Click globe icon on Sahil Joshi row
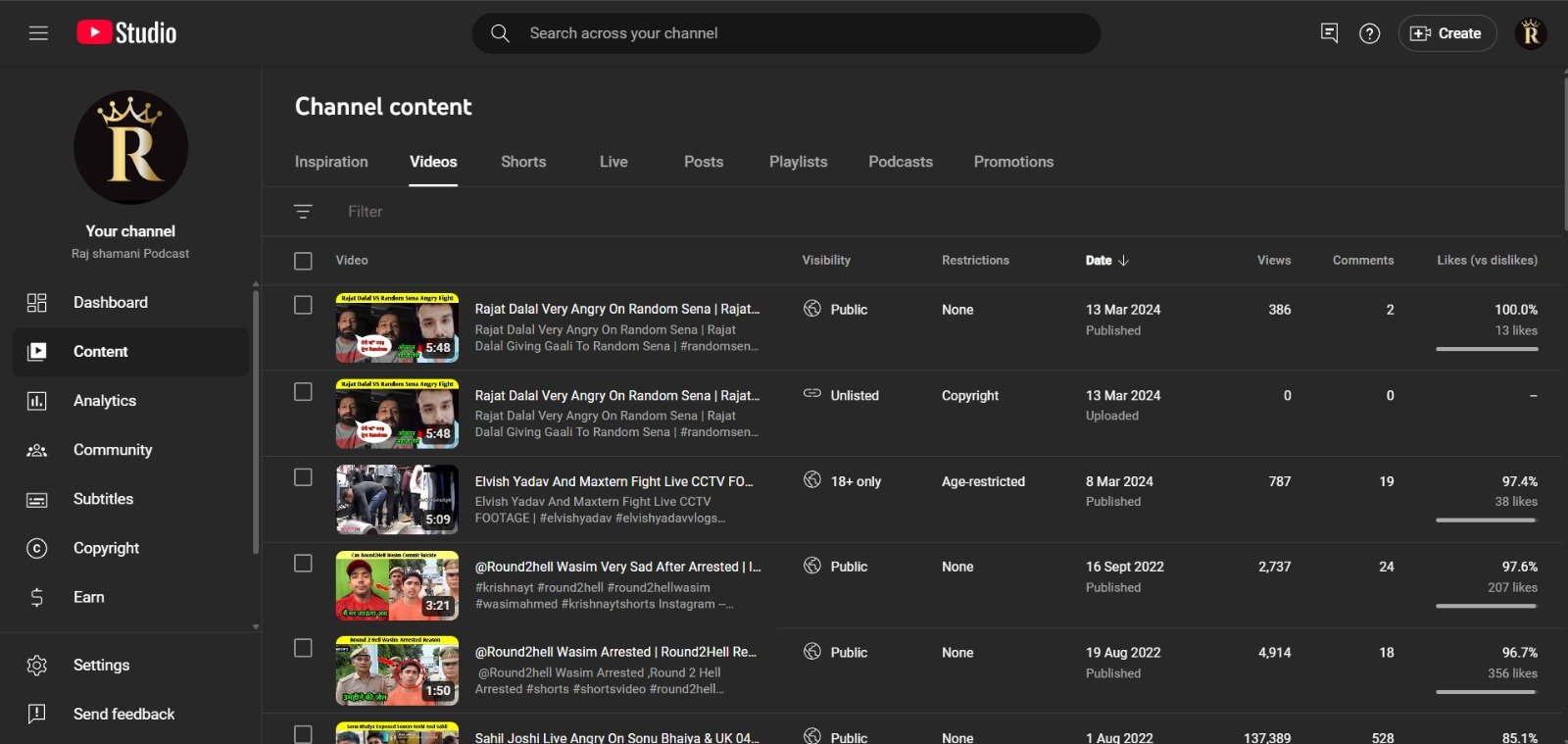The image size is (1568, 744). (x=811, y=735)
